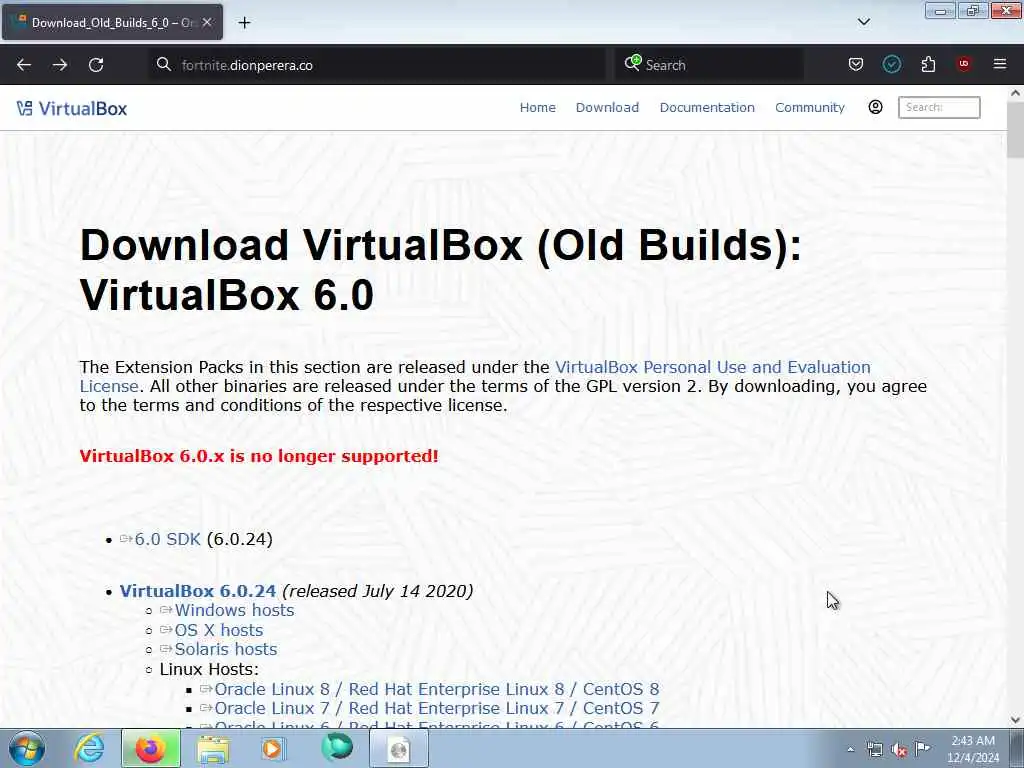Click the scrollbar up arrow
The width and height of the screenshot is (1024, 768).
coord(1015,93)
